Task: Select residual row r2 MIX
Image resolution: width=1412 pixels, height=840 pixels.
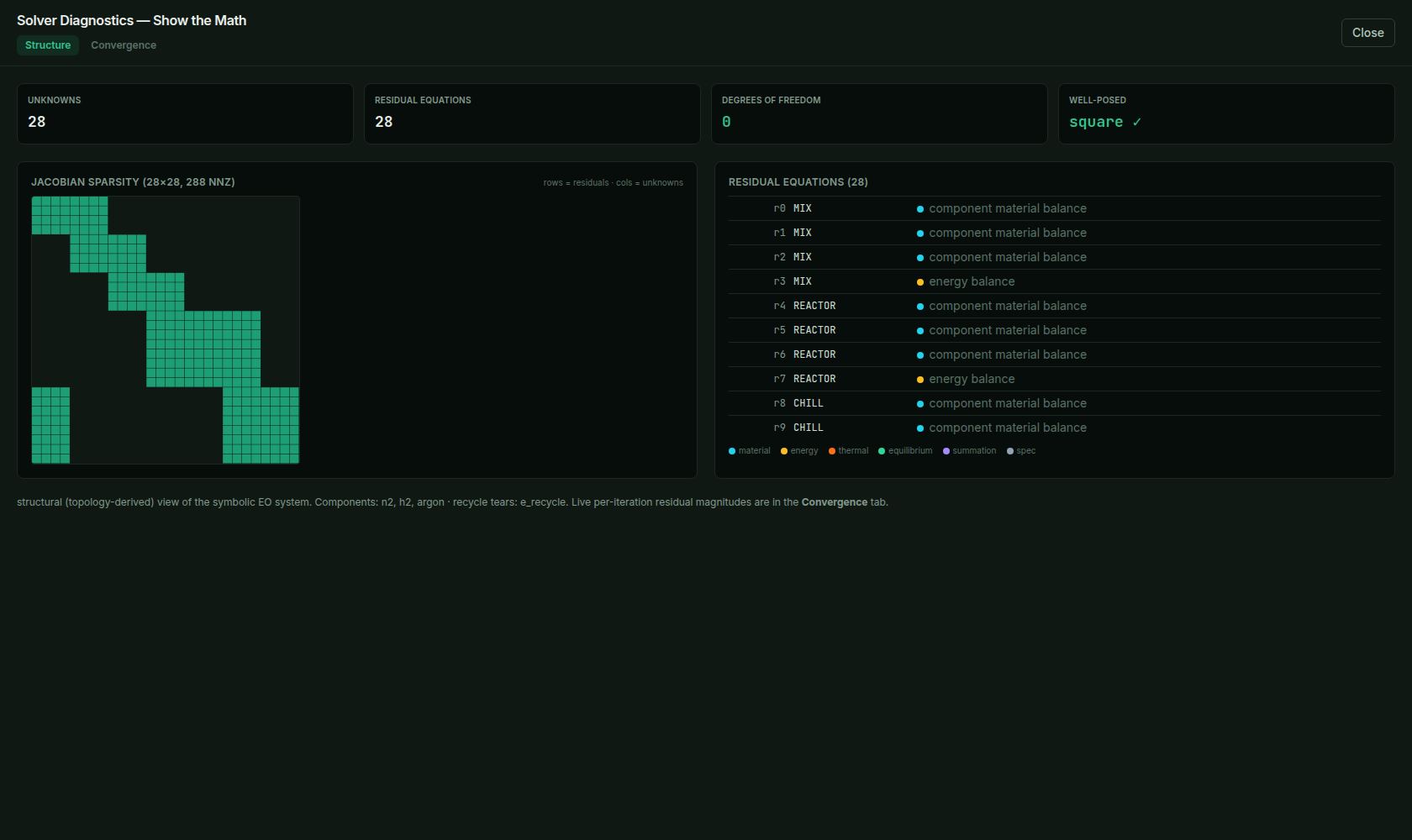Action: point(1054,257)
